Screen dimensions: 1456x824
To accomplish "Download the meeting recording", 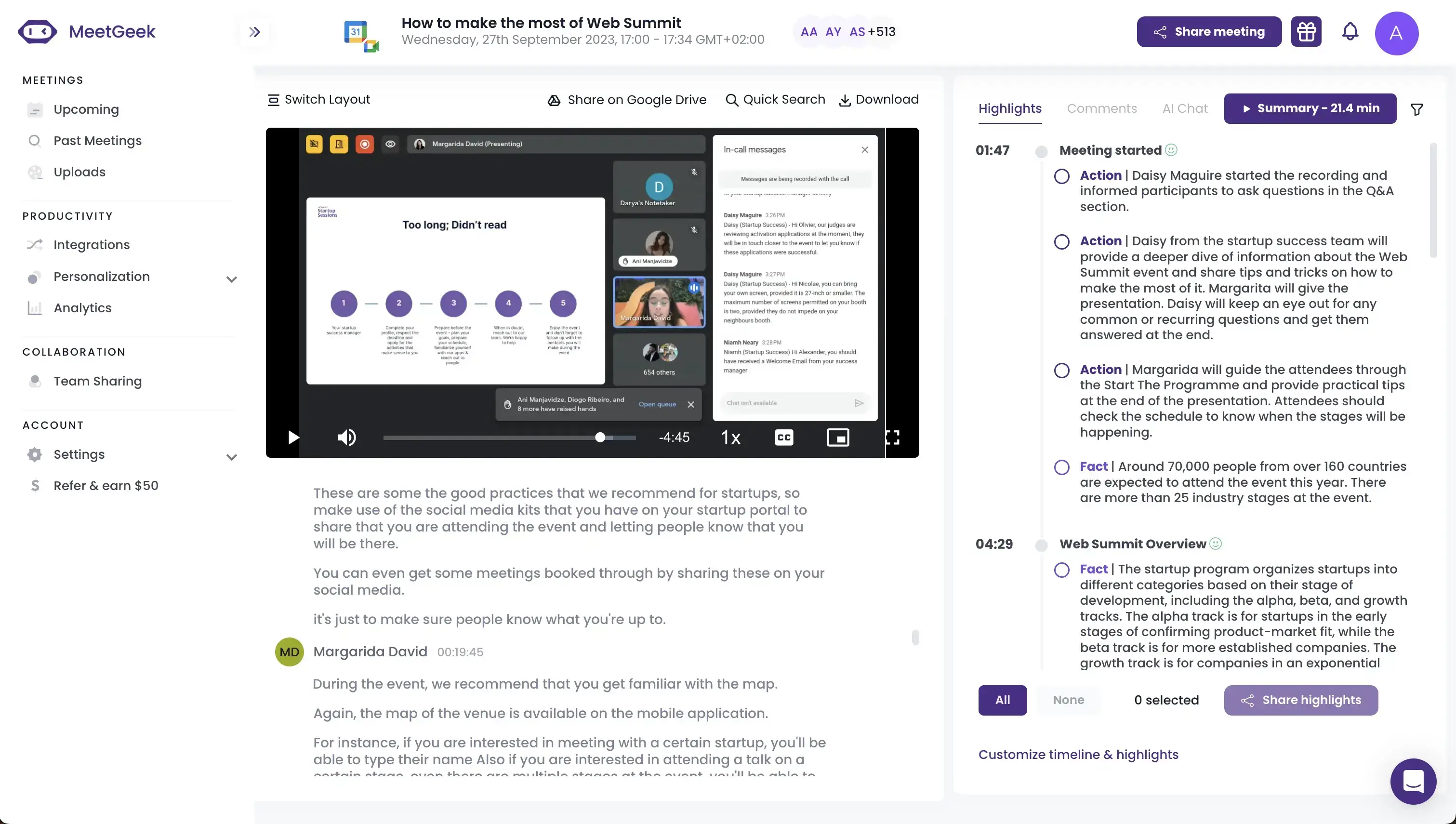I will tap(880, 99).
